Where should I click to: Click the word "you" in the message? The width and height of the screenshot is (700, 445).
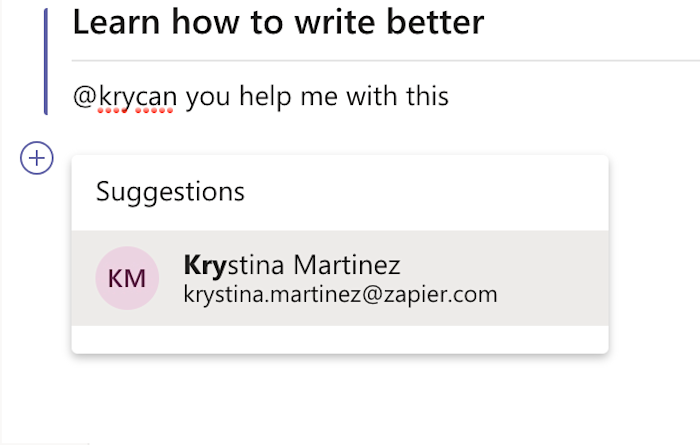(x=208, y=98)
